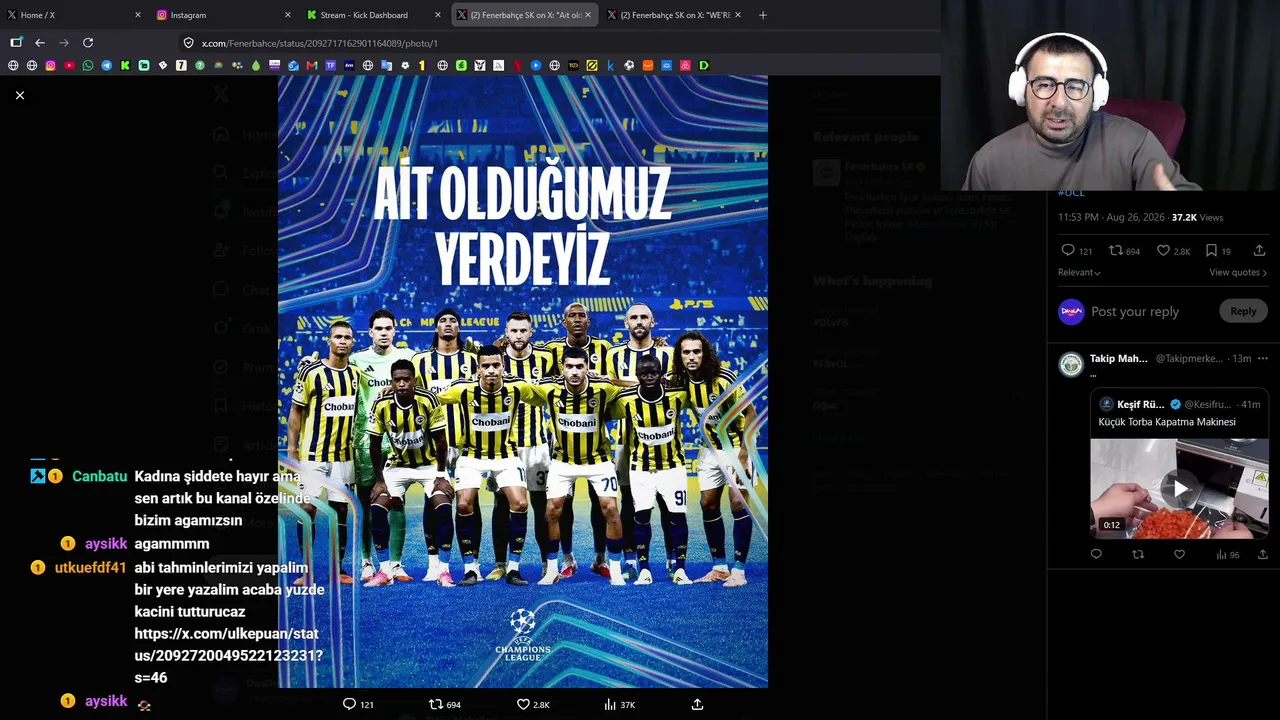View the 96 views stat on the Takip Mah post
The image size is (1280, 720).
point(1227,554)
